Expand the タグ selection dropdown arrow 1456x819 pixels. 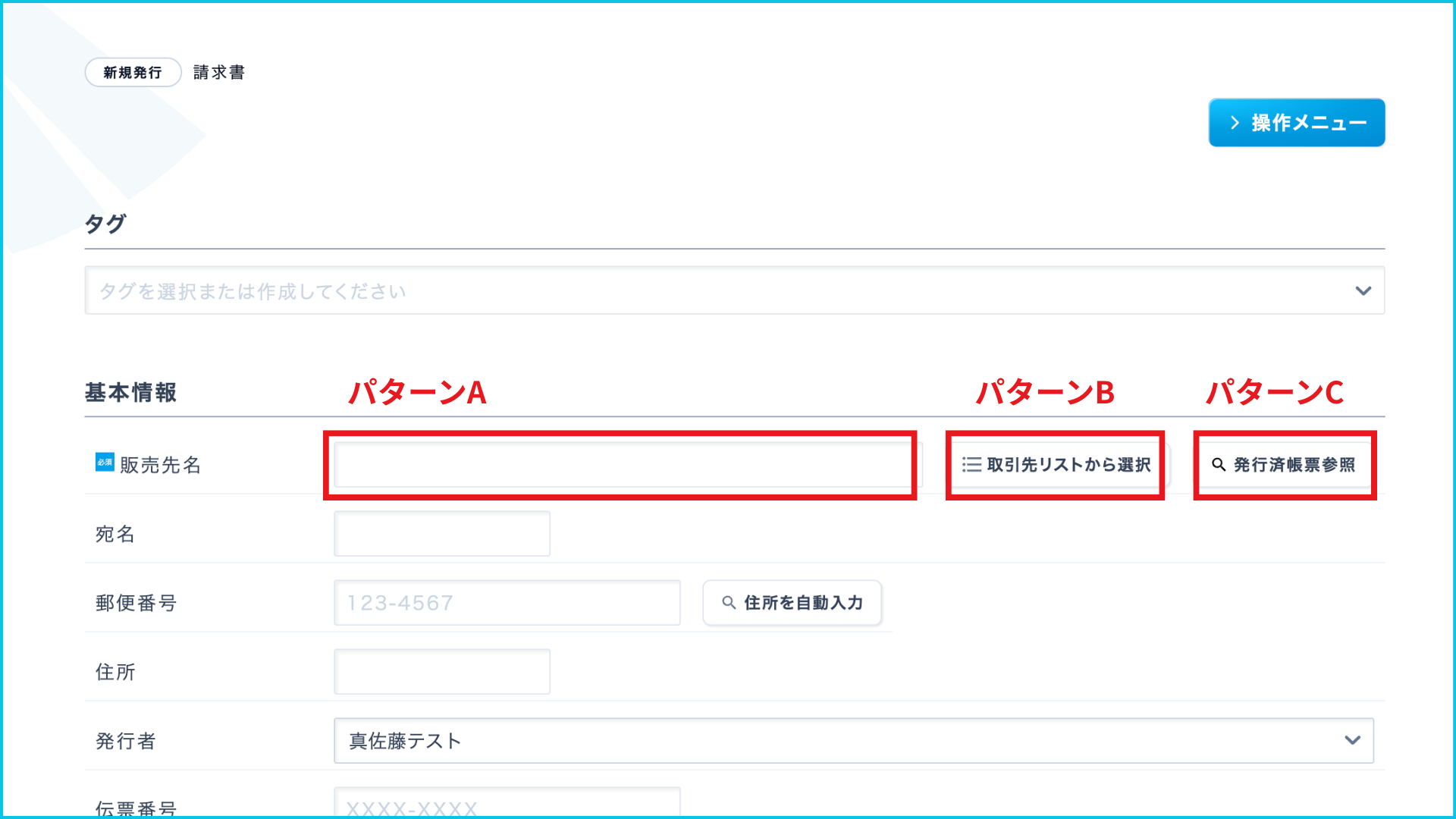click(x=1363, y=291)
